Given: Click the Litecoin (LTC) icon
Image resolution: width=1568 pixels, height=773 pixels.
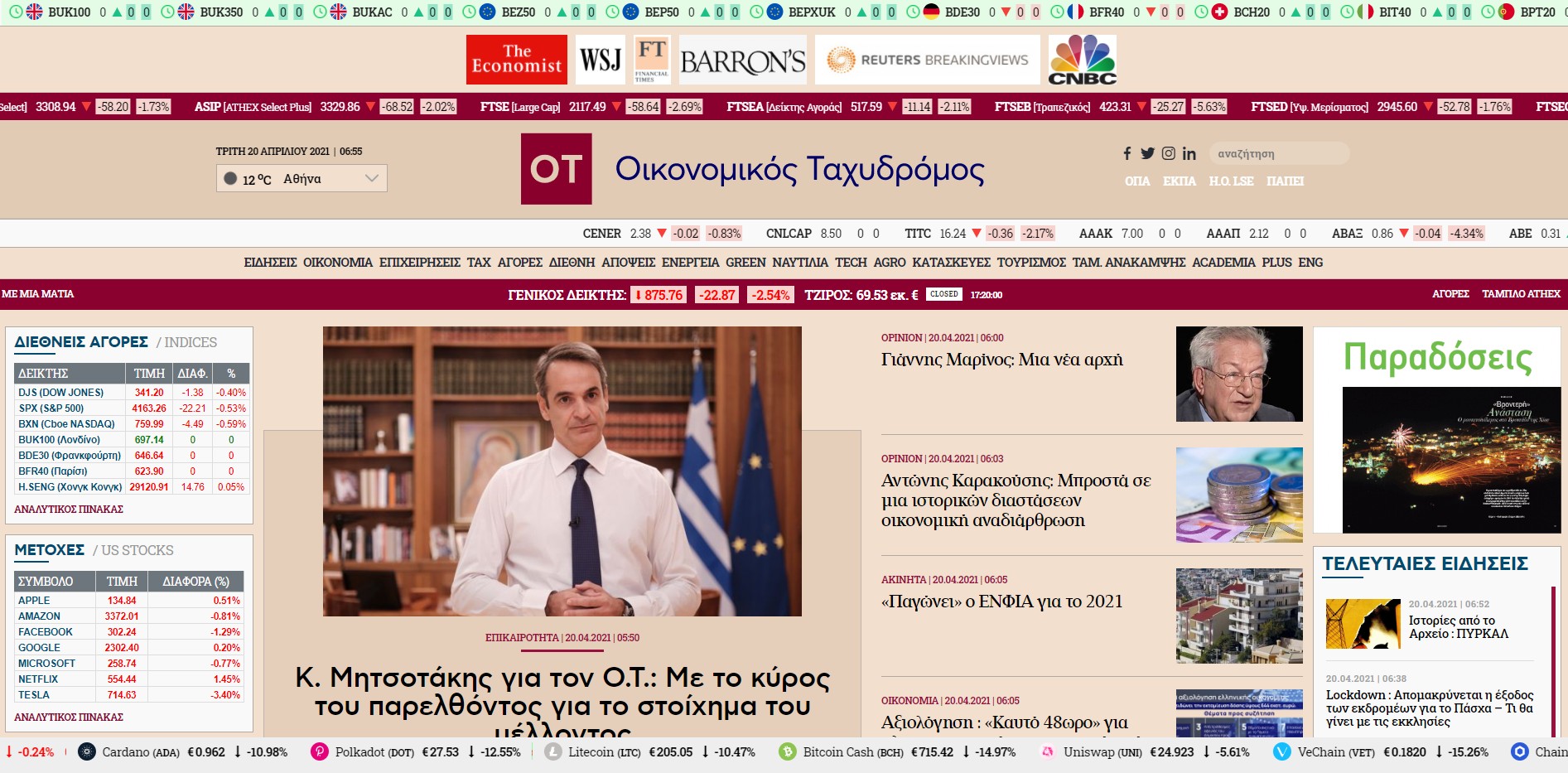Looking at the screenshot, I should [552, 752].
